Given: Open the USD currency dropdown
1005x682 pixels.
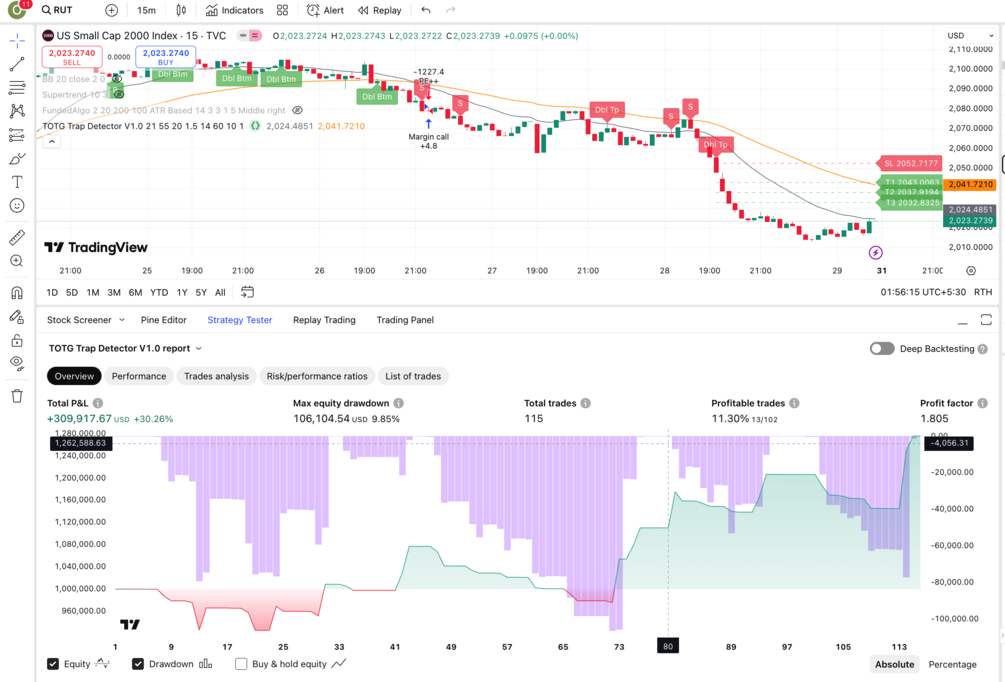Looking at the screenshot, I should pos(970,36).
